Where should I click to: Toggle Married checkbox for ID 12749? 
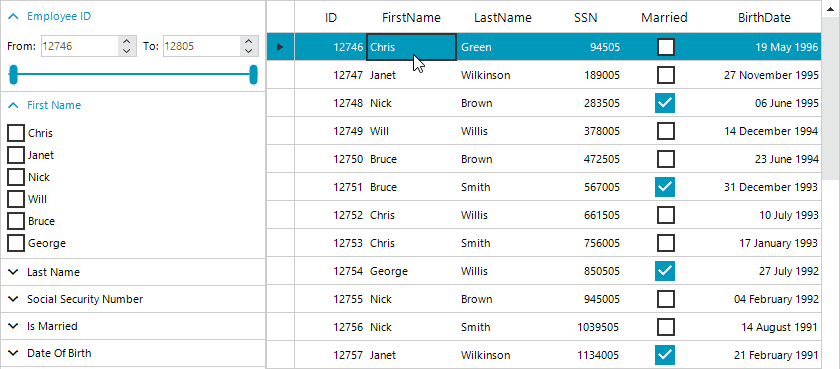pos(665,131)
